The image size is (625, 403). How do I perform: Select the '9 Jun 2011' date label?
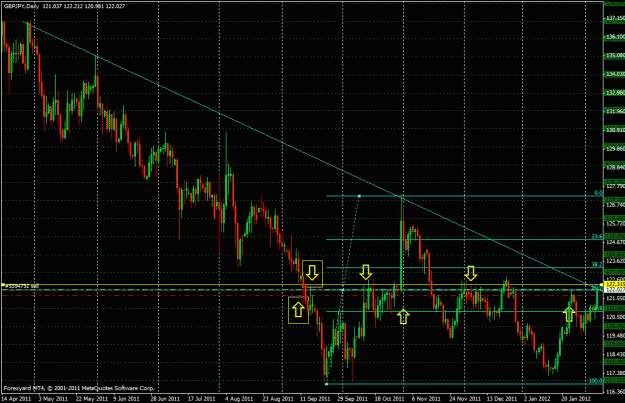pos(126,399)
